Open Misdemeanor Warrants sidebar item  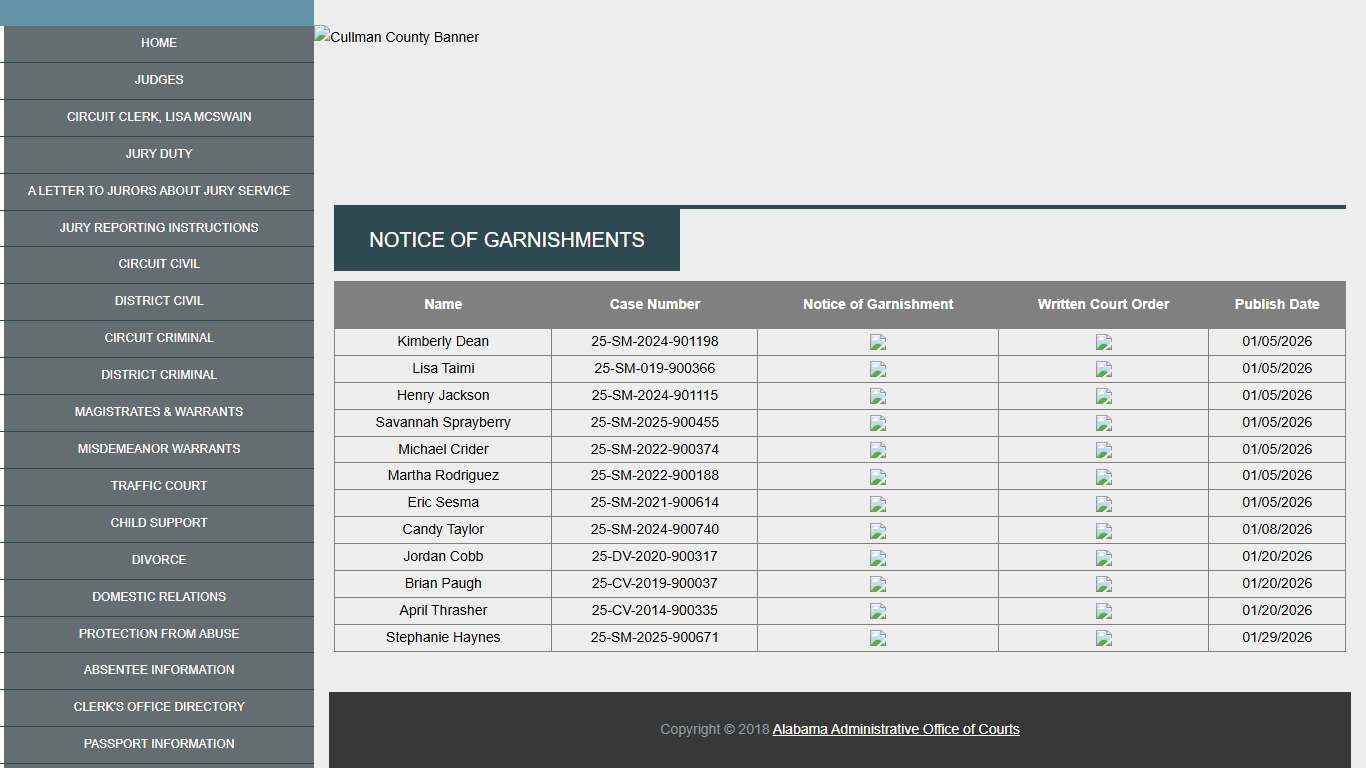pos(159,449)
